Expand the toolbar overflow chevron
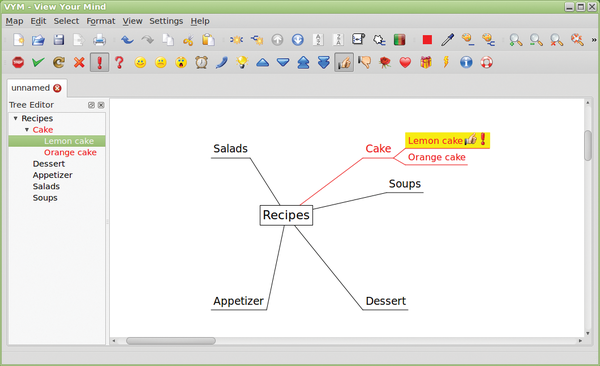 (x=594, y=40)
